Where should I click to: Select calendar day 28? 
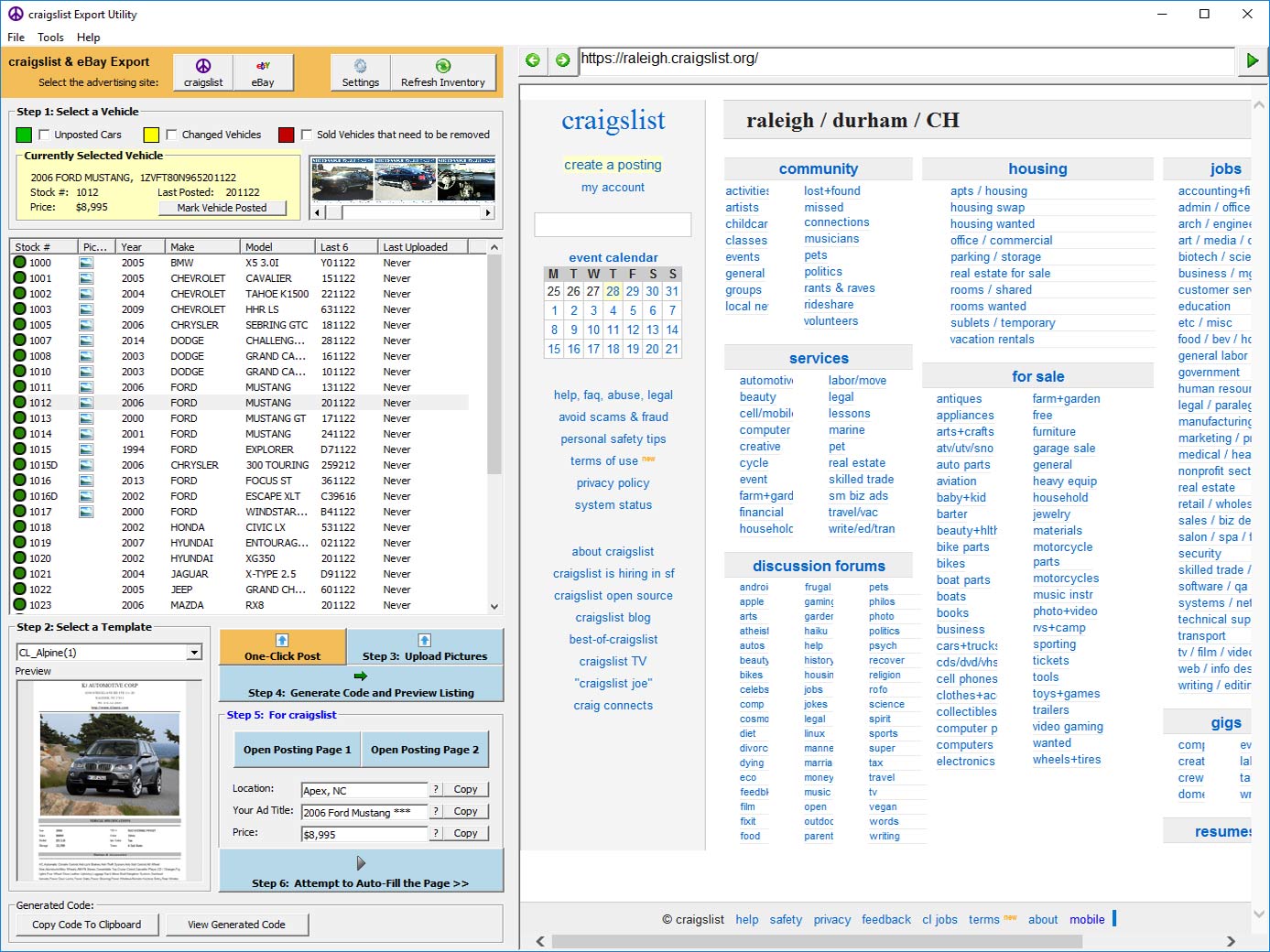[613, 291]
